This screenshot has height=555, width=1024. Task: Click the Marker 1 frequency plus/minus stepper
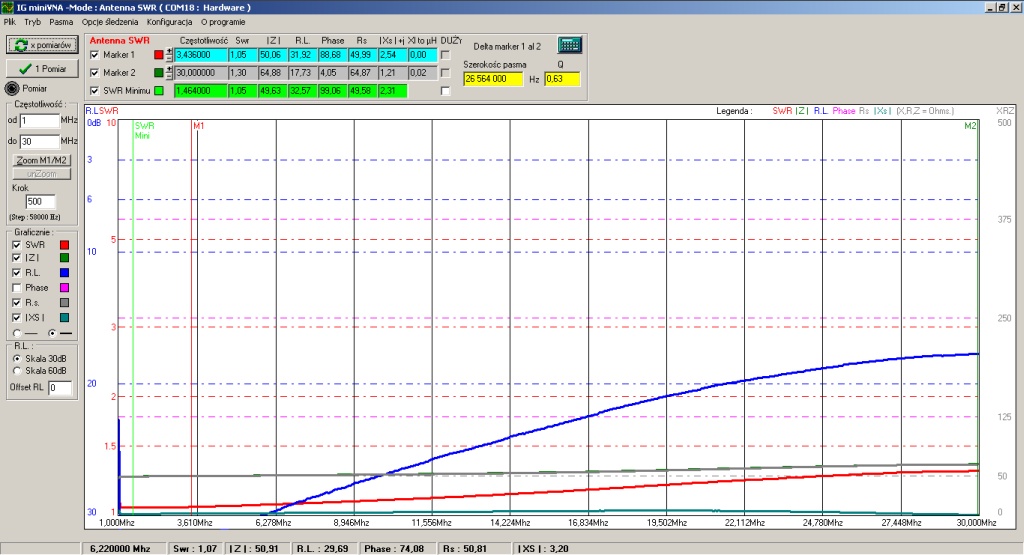click(169, 55)
